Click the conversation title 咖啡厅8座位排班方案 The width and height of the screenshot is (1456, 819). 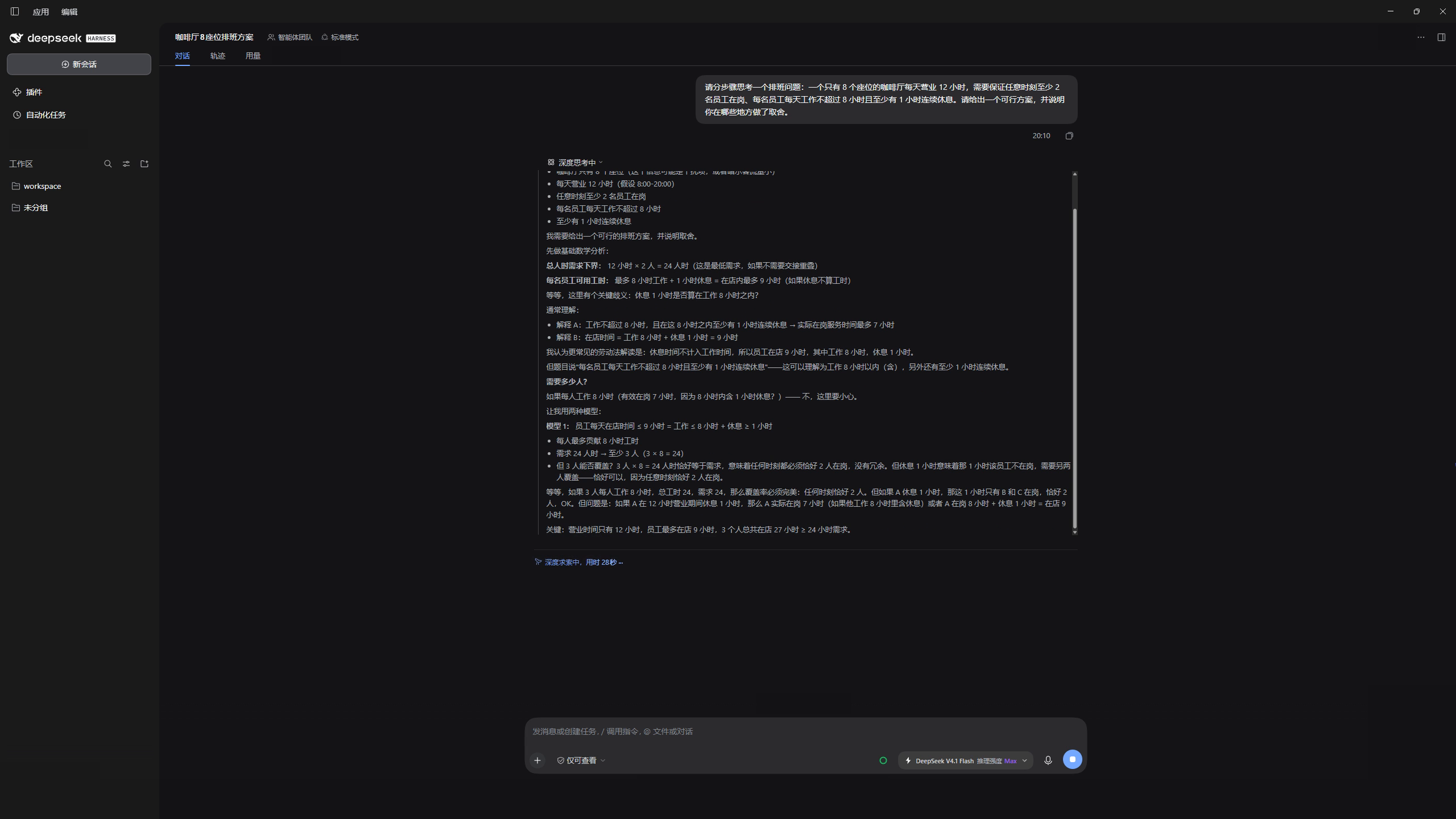[x=214, y=38]
